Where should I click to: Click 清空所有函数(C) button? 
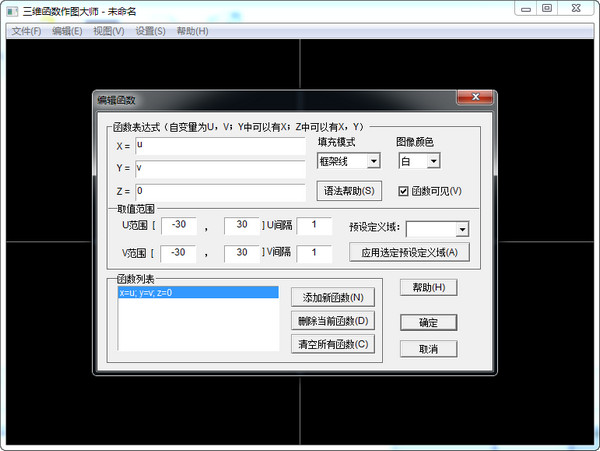pos(334,345)
